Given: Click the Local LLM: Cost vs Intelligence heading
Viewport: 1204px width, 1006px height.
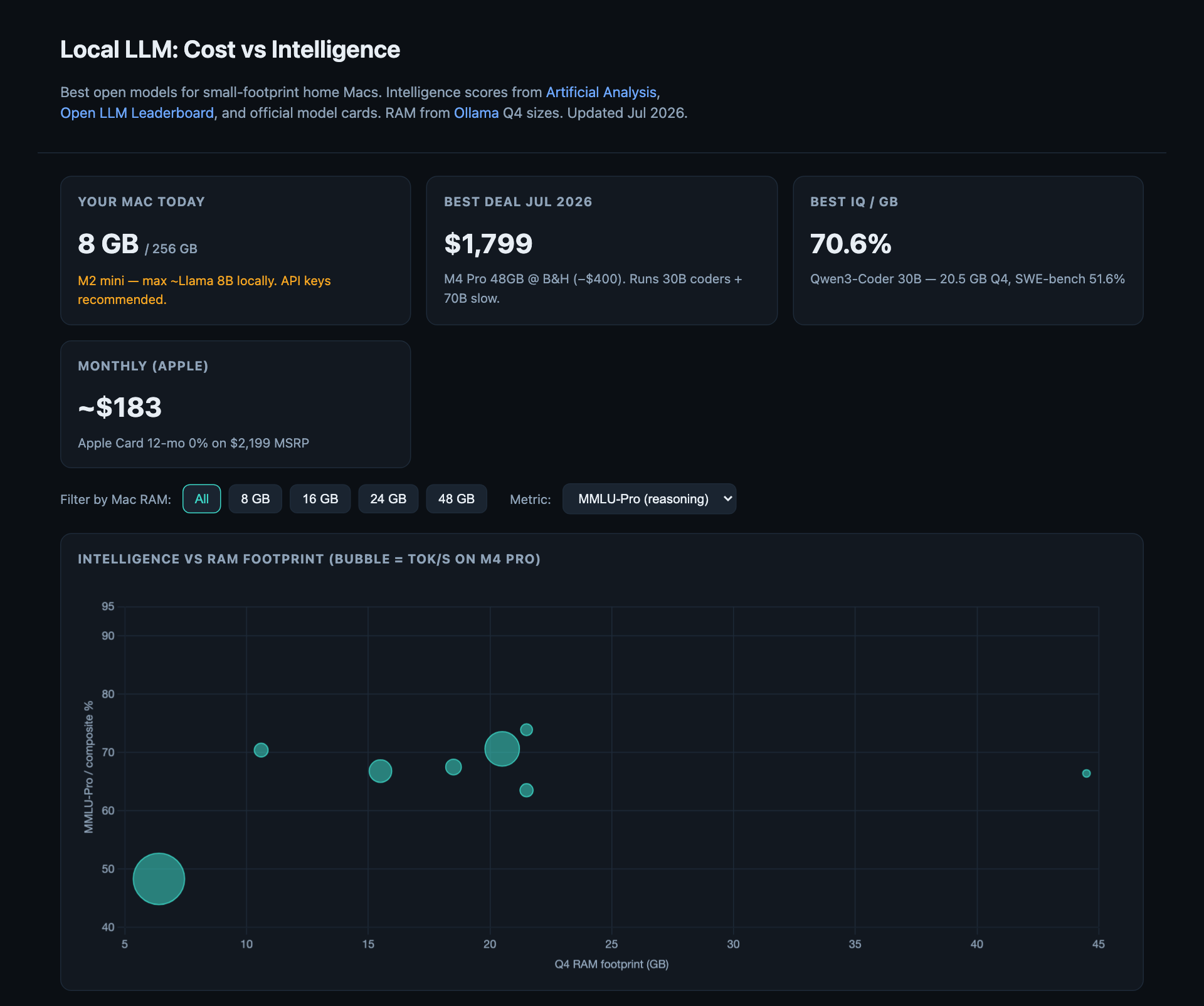Looking at the screenshot, I should point(230,50).
